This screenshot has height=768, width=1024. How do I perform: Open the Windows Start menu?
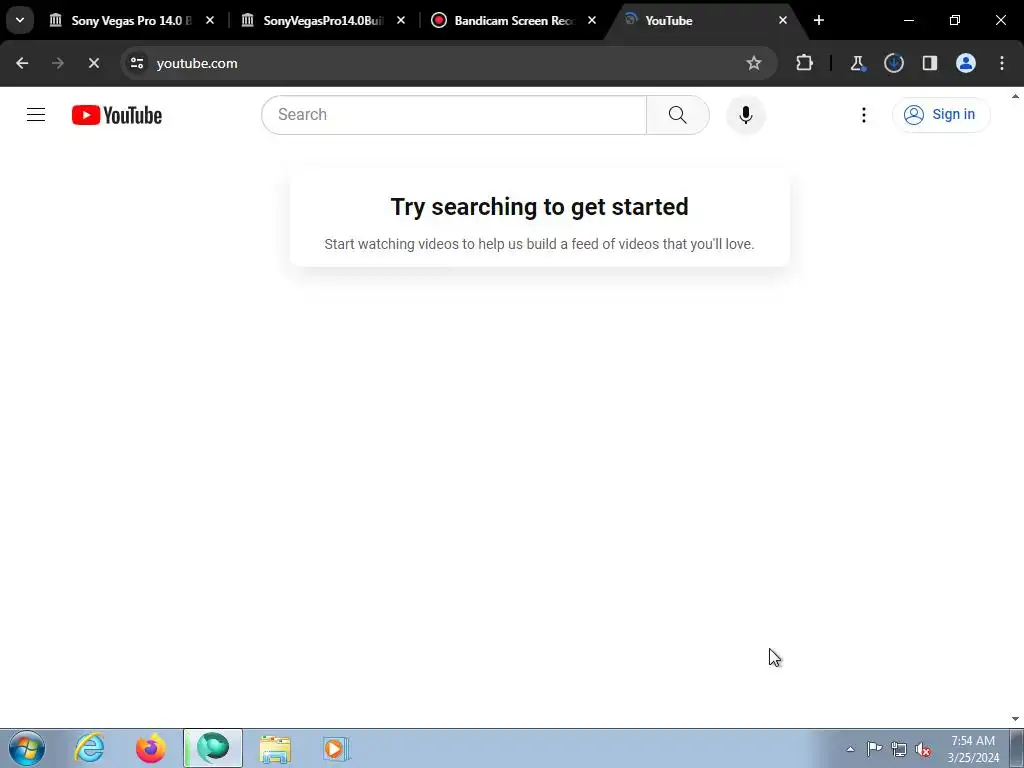coord(27,748)
